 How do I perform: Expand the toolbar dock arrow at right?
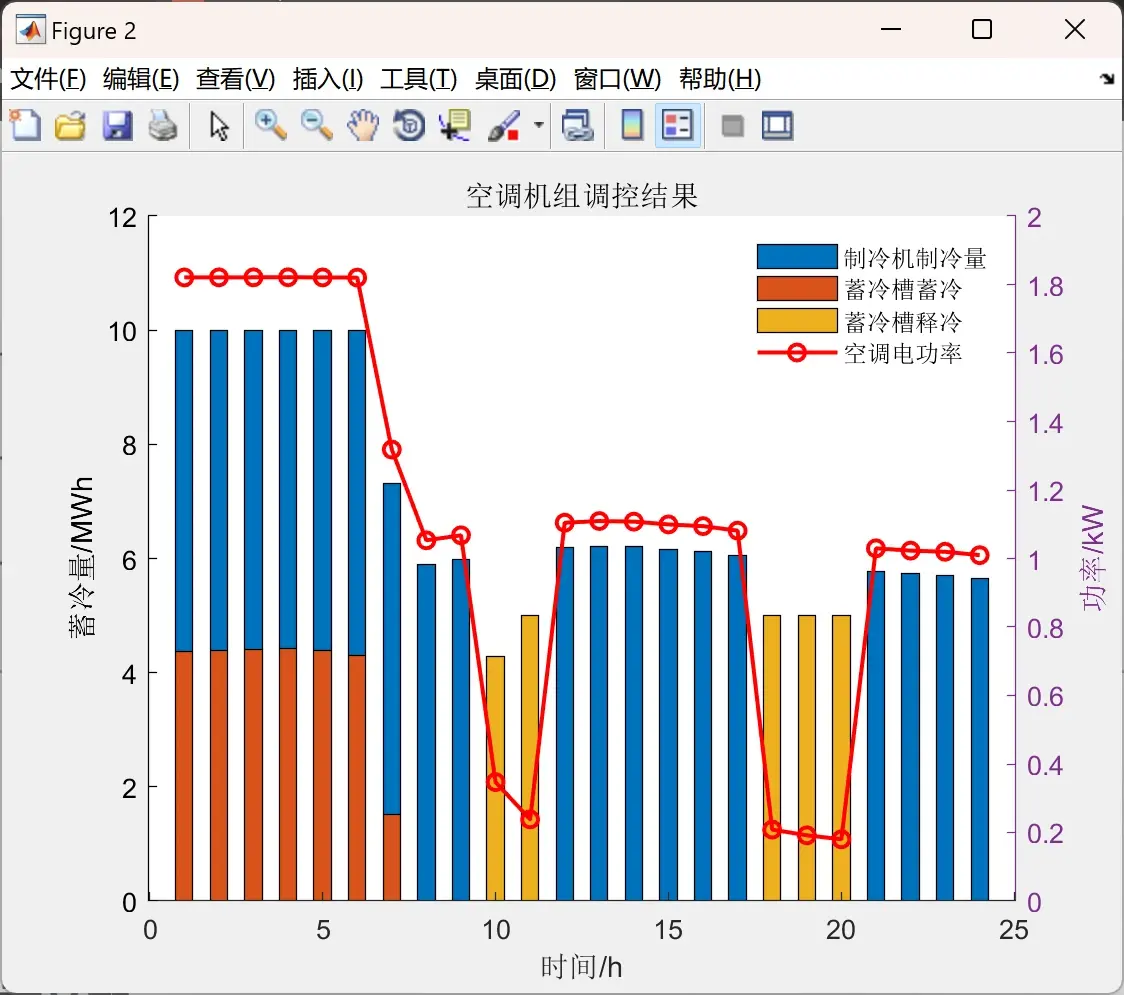point(1108,79)
